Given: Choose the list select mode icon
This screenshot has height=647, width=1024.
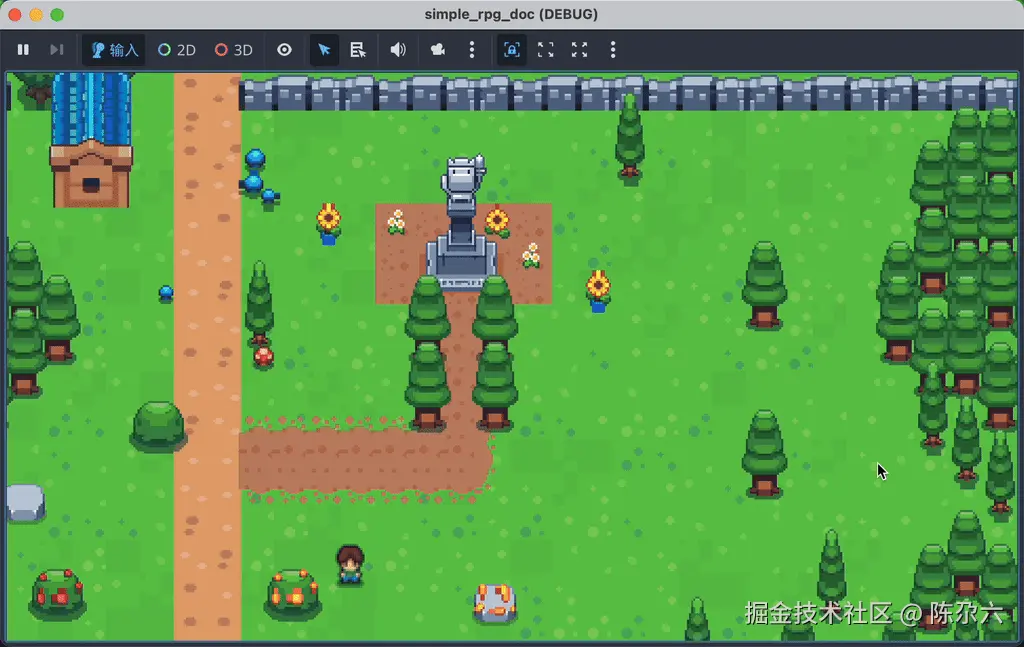Looking at the screenshot, I should pos(358,50).
